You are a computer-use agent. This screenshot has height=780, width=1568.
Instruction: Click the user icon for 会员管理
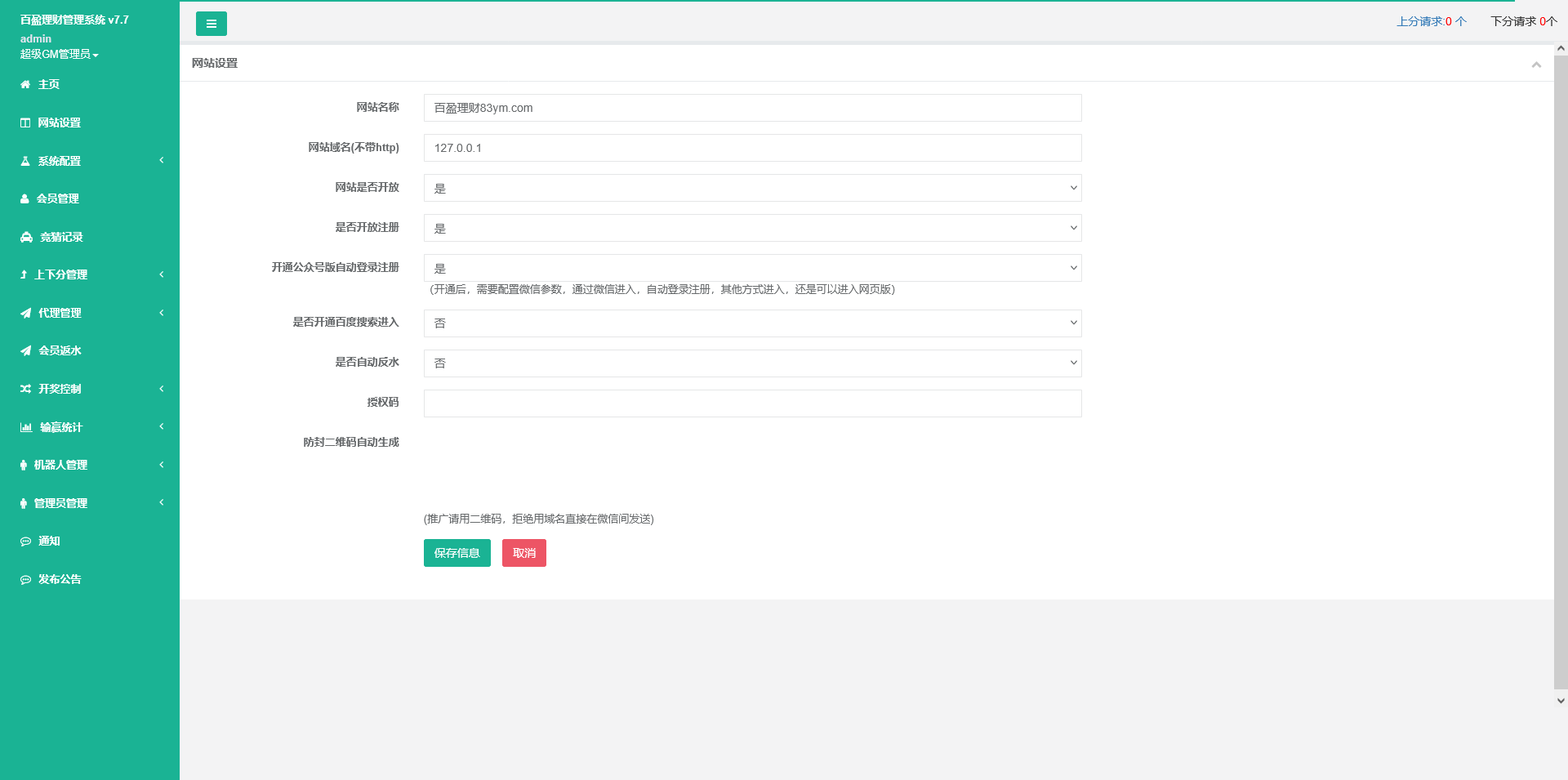tap(24, 198)
